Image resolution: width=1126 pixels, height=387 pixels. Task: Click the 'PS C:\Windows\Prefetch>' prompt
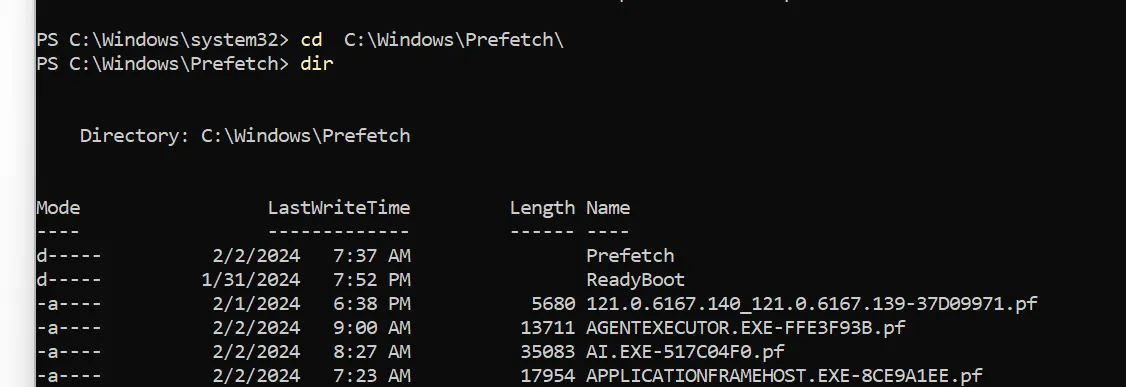pos(162,64)
